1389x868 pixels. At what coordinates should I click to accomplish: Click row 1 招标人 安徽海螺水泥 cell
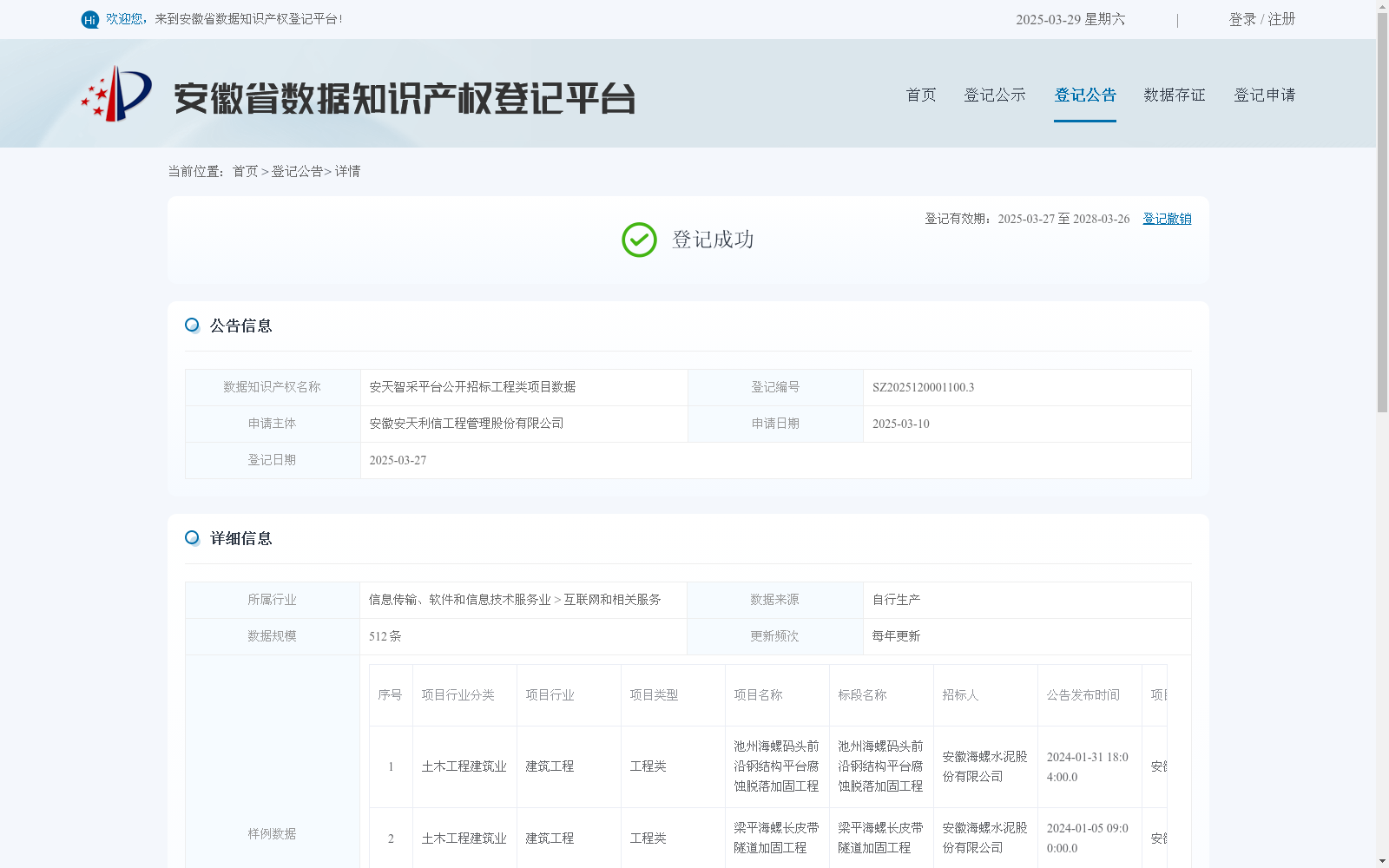(x=984, y=766)
